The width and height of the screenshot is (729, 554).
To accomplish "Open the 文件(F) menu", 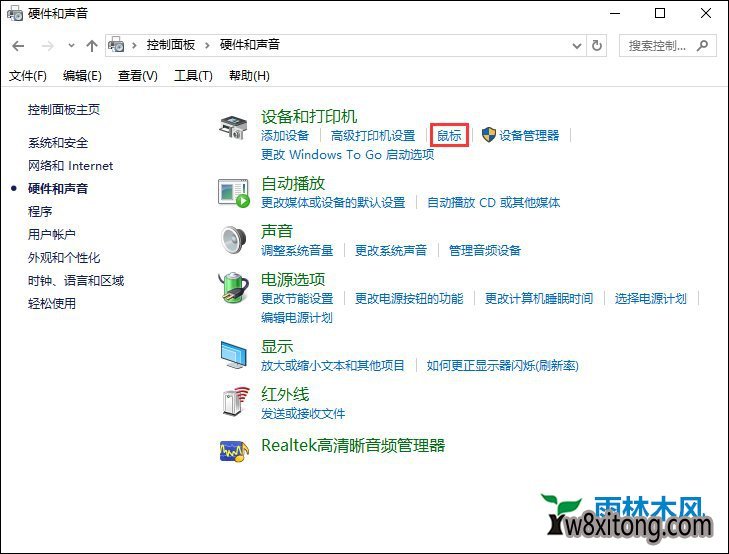I will pyautogui.click(x=28, y=76).
